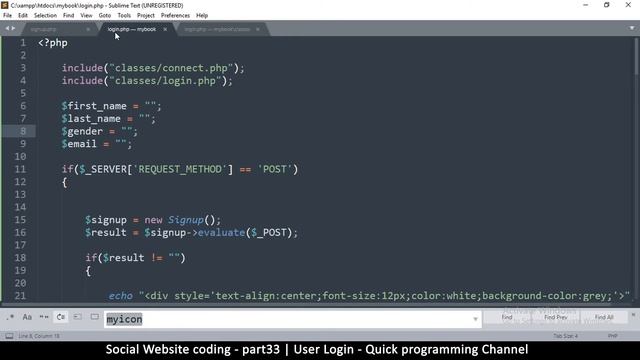Viewport: 640px width, 360px height.
Task: Click the Find All button
Action: pyautogui.click(x=604, y=317)
